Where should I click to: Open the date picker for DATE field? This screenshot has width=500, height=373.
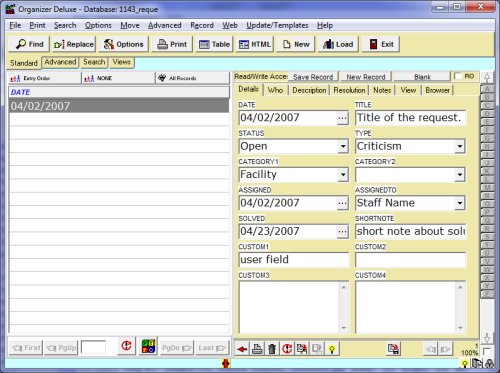coord(342,118)
